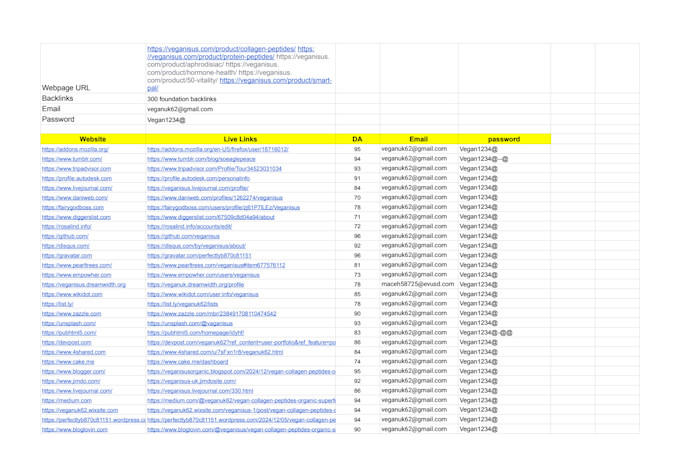
Task: Open the disqus.com/by/veganisus/about/ live link
Action: [x=196, y=246]
